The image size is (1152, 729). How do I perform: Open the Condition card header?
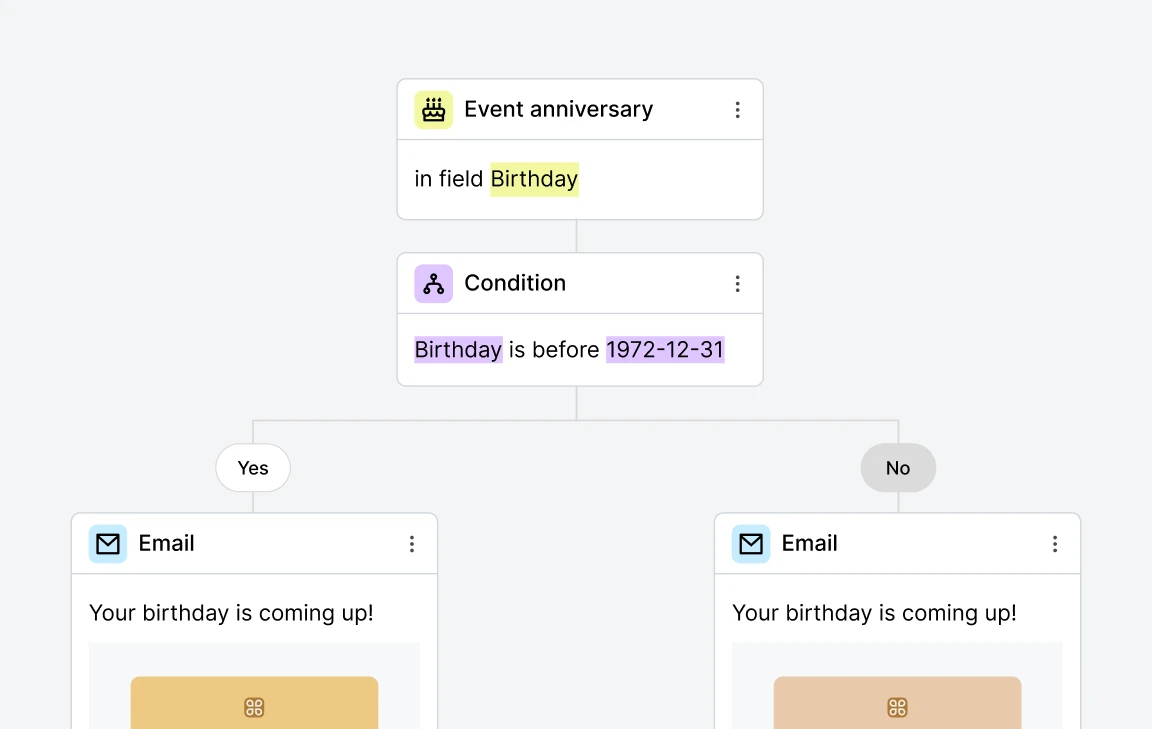515,283
